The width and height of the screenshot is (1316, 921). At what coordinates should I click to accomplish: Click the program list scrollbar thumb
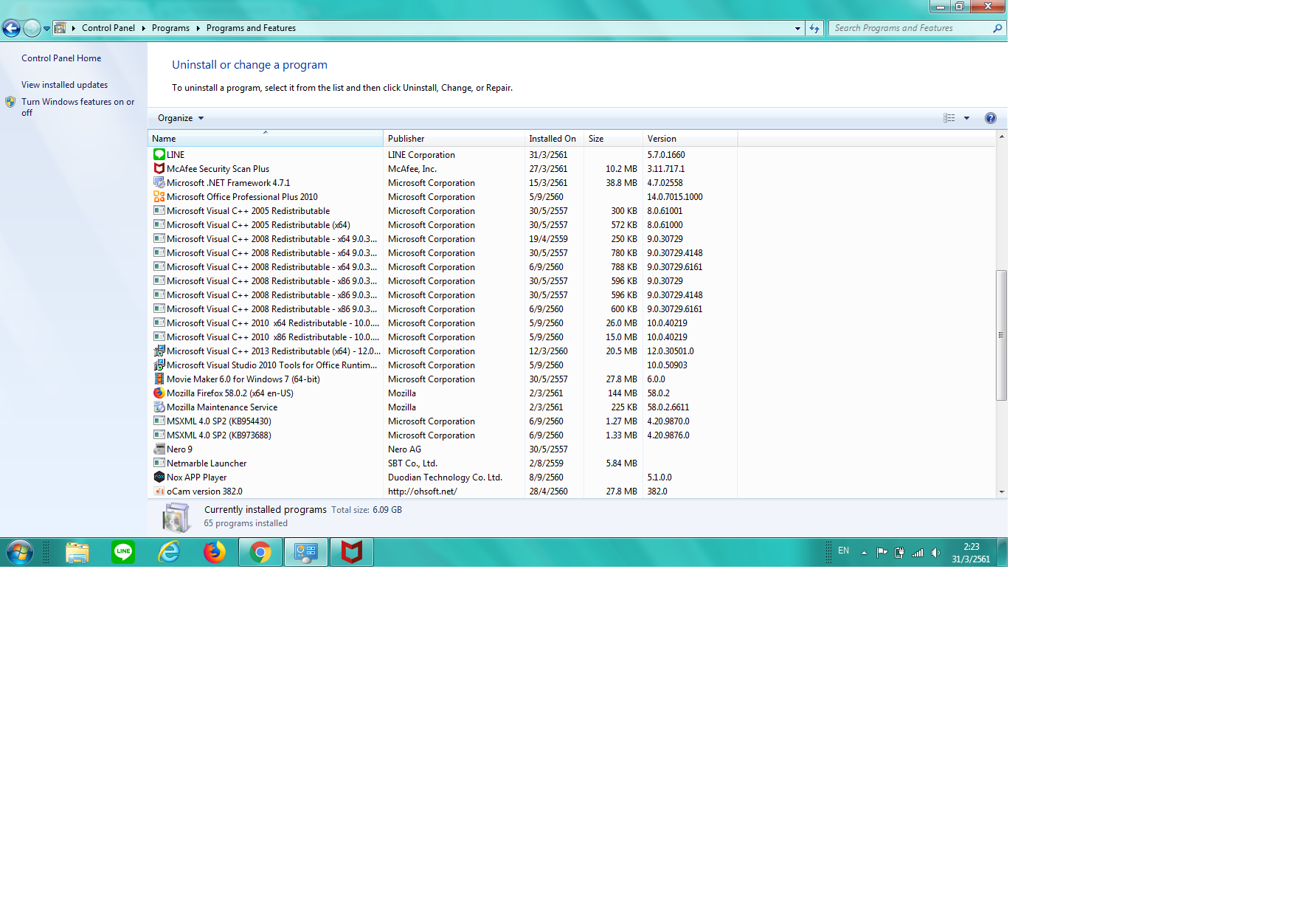pyautogui.click(x=1001, y=335)
